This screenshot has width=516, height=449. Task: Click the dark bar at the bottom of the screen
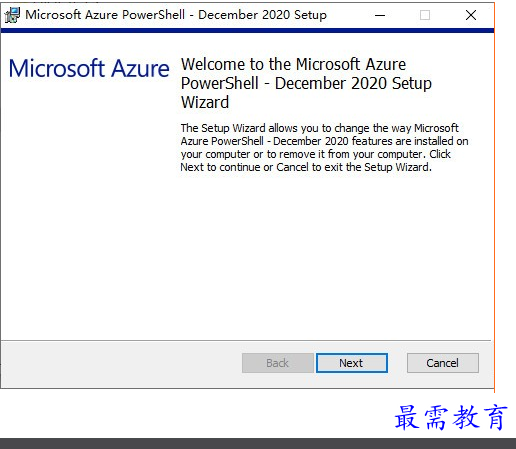tap(258, 444)
